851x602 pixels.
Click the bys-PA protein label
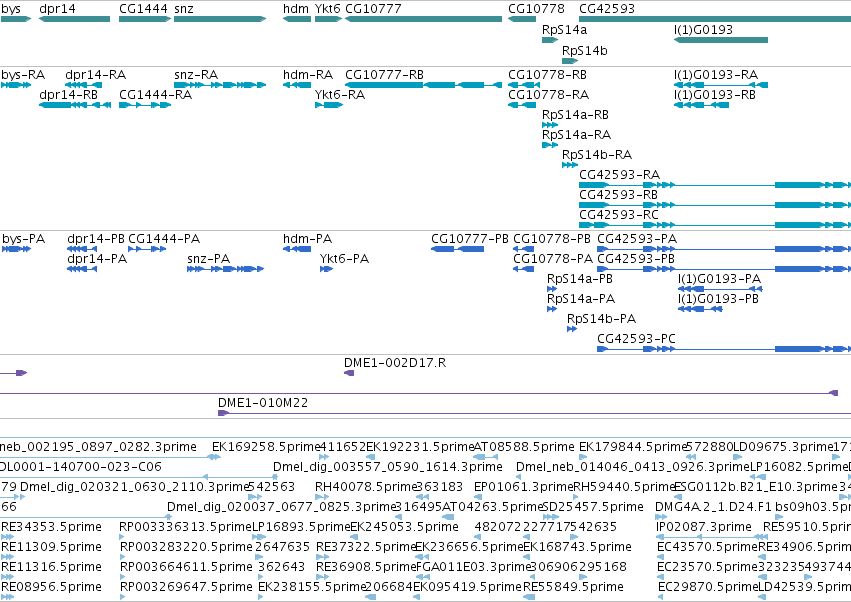(x=23, y=239)
